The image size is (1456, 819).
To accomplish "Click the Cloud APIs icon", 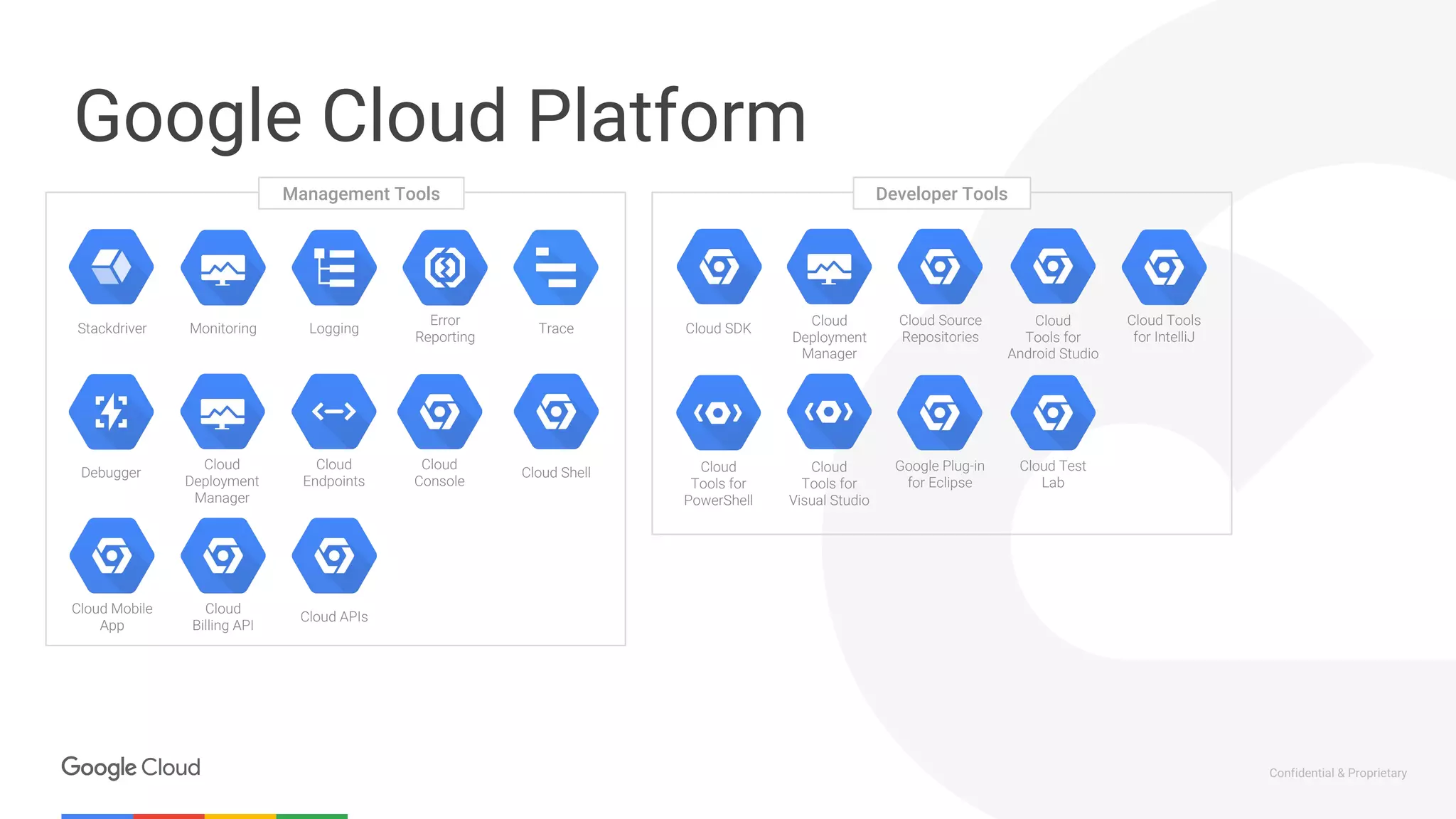I will pyautogui.click(x=334, y=556).
